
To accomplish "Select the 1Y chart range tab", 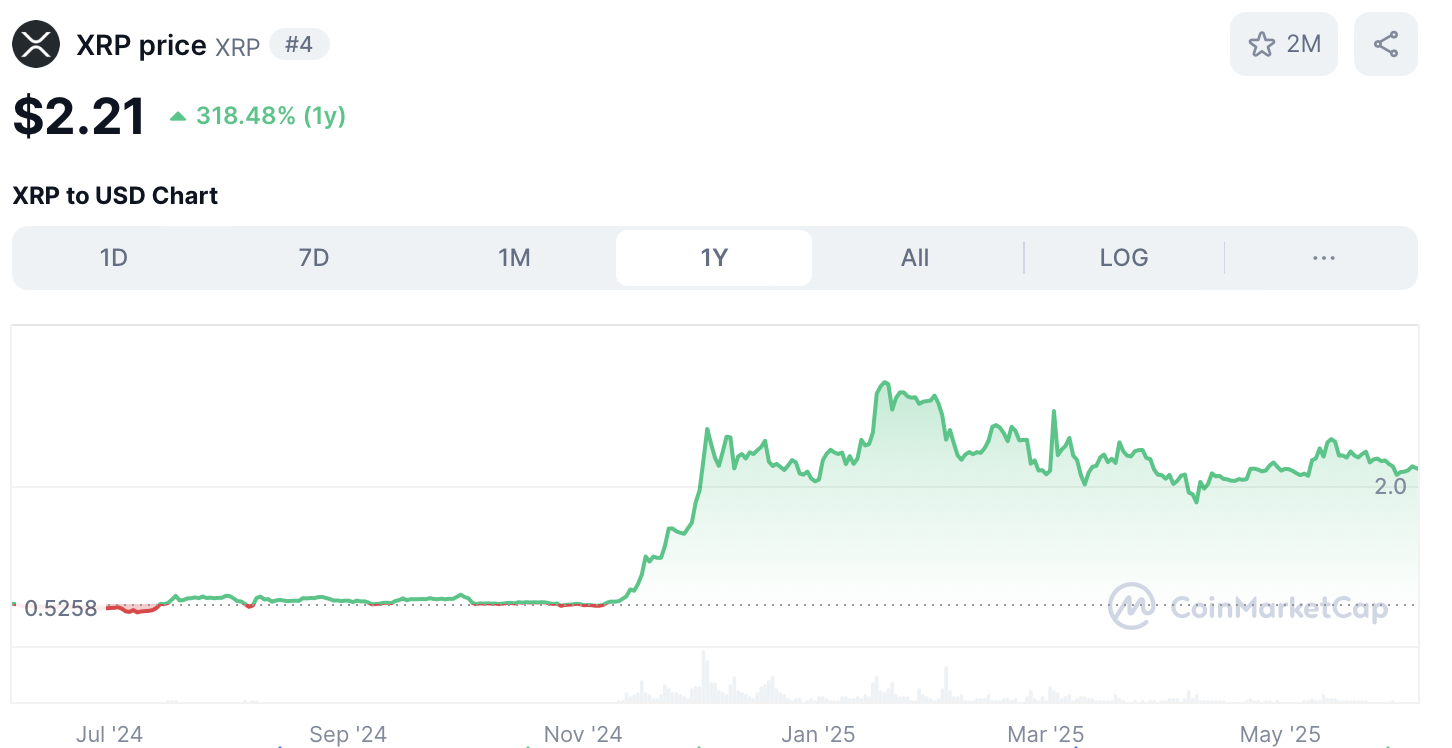I will click(714, 258).
